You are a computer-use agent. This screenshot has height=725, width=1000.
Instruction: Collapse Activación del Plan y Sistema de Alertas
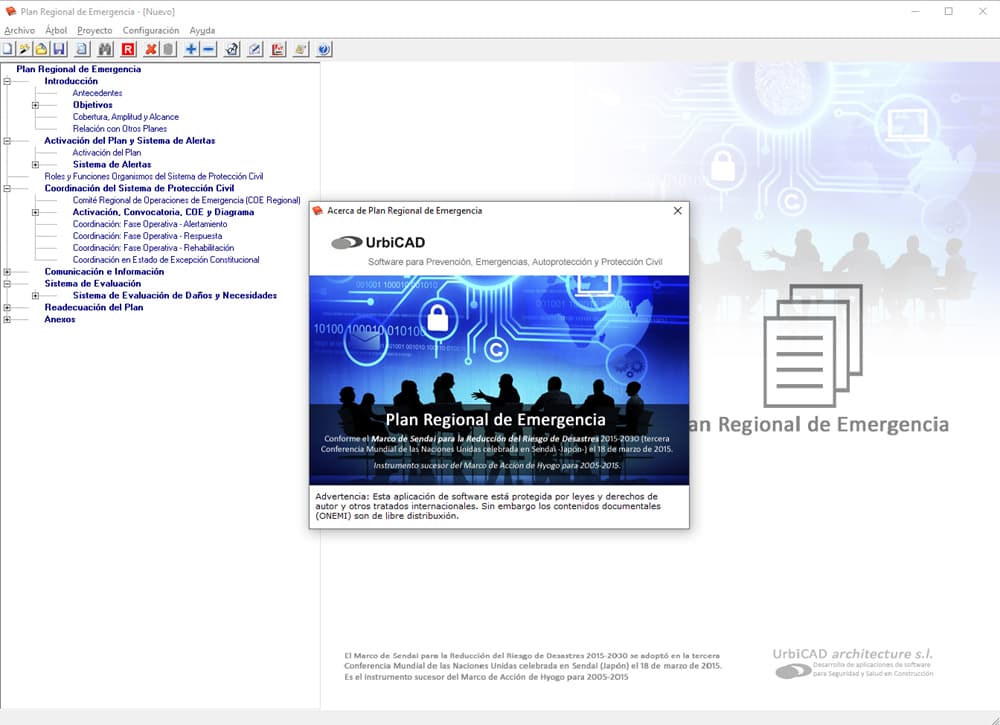pos(7,141)
